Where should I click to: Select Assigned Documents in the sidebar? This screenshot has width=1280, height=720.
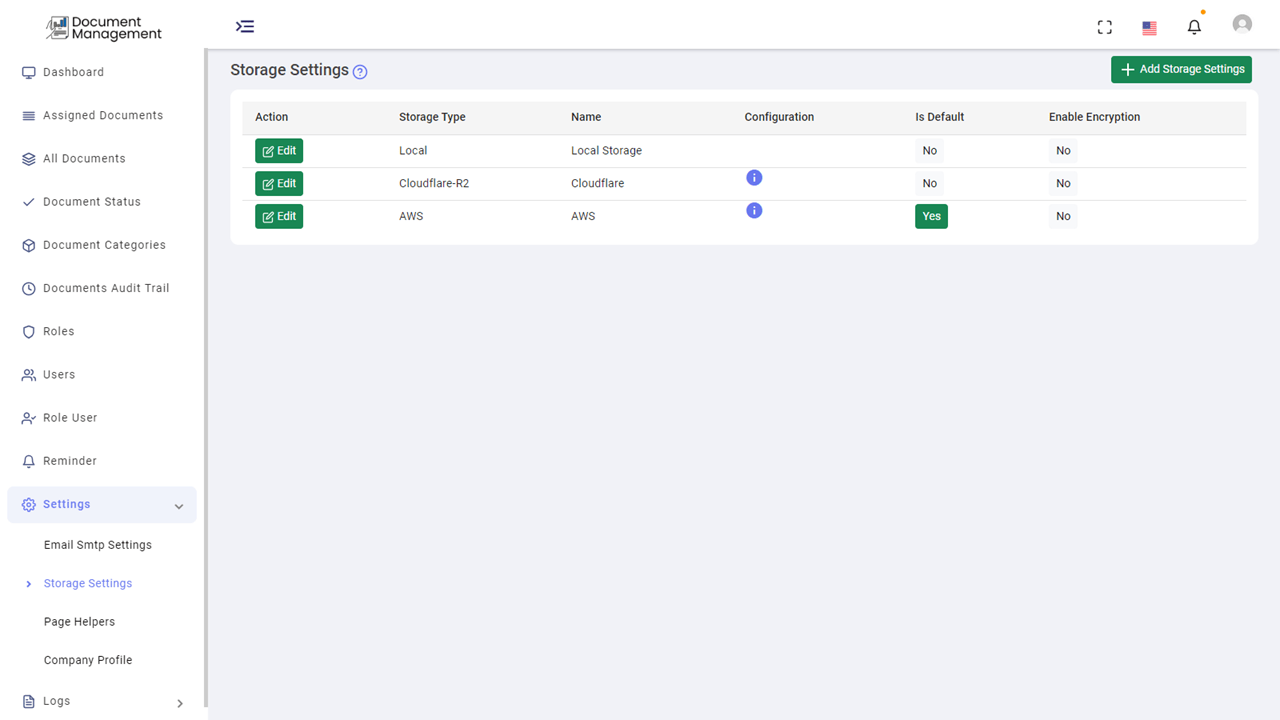[x=103, y=115]
